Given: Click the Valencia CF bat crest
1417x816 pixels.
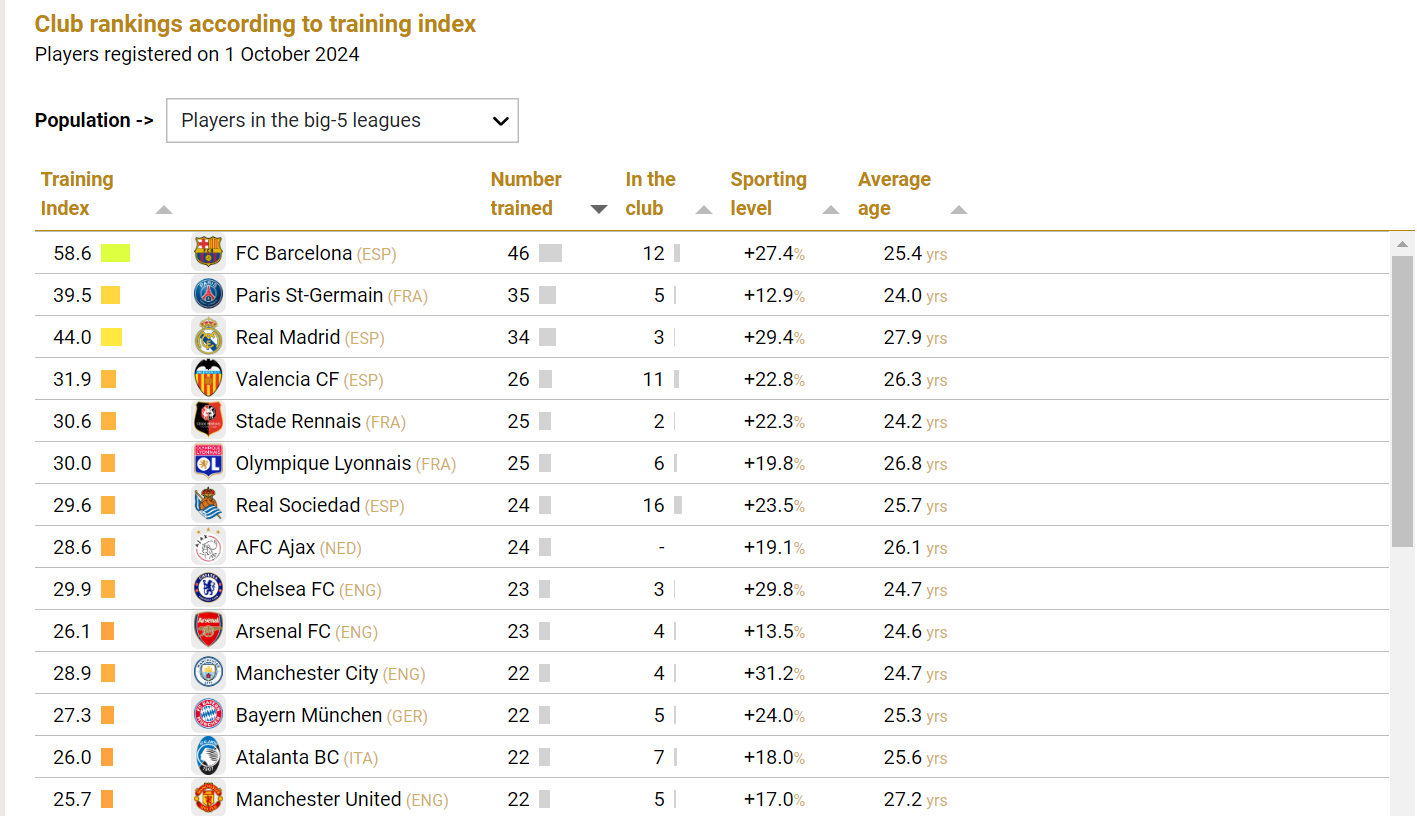Looking at the screenshot, I should click(x=208, y=378).
